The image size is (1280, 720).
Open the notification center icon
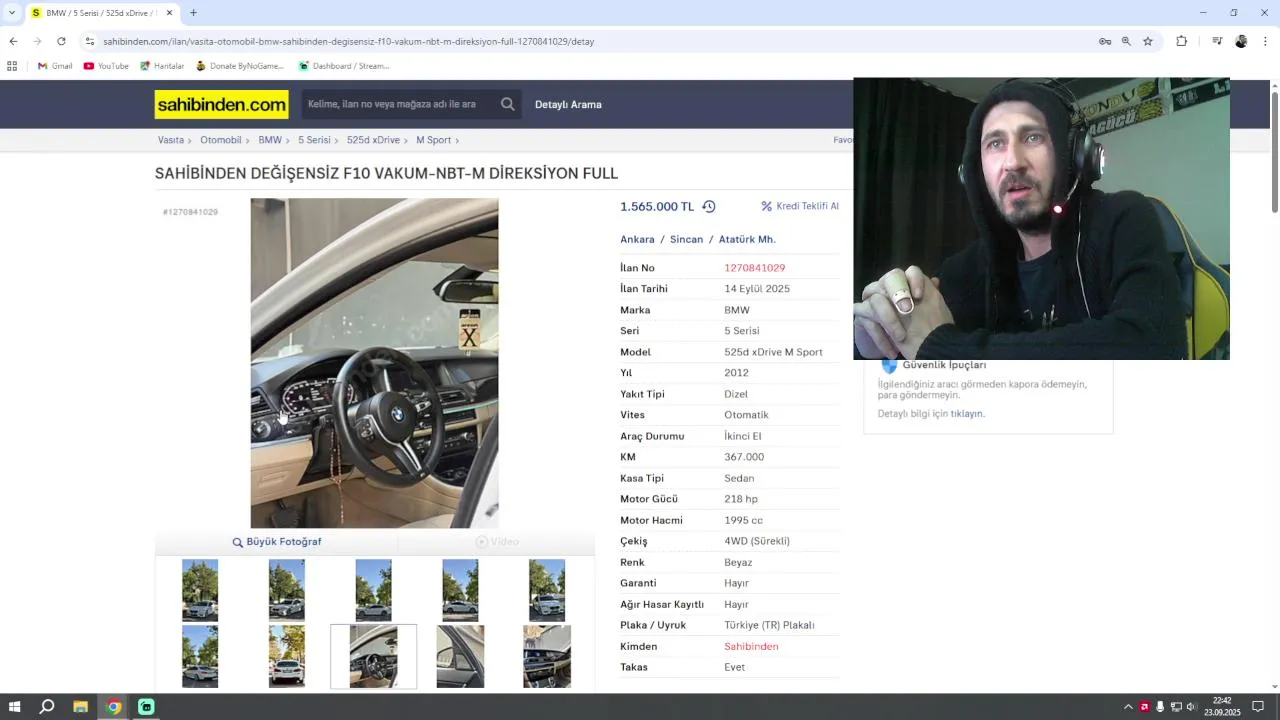click(x=1258, y=707)
